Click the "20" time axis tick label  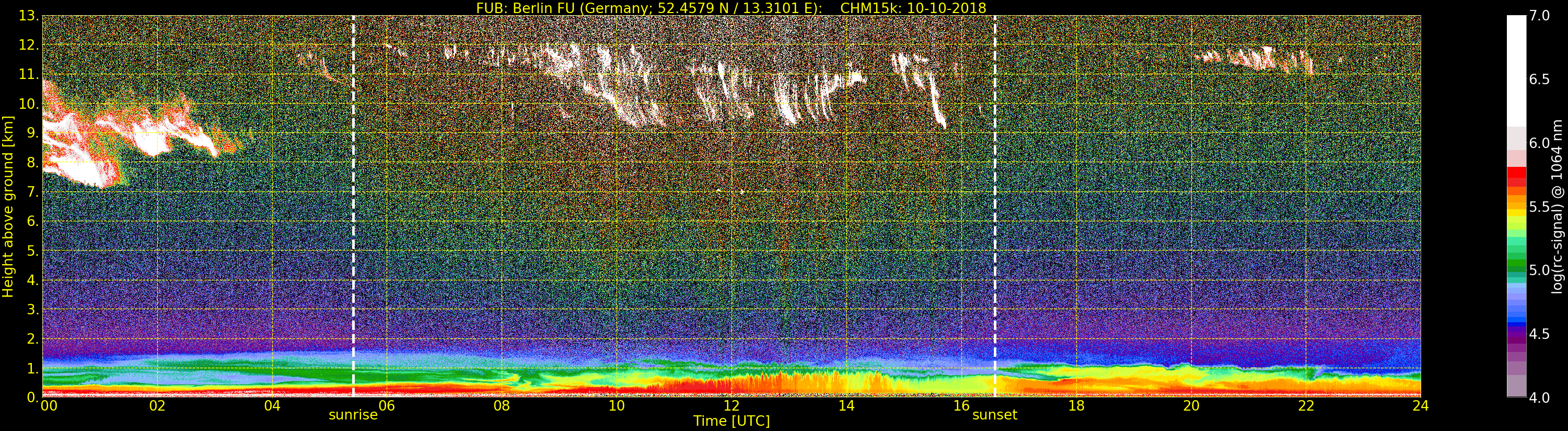[x=1191, y=406]
